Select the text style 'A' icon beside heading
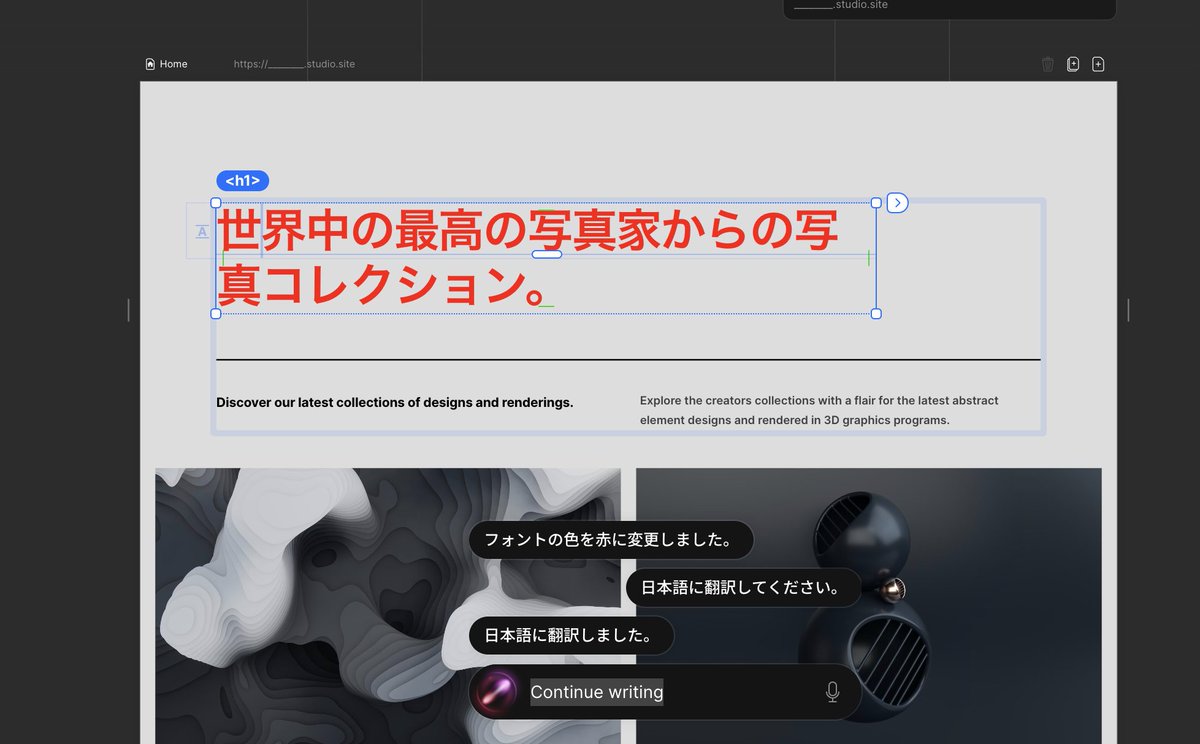Viewport: 1200px width, 744px height. pos(202,230)
